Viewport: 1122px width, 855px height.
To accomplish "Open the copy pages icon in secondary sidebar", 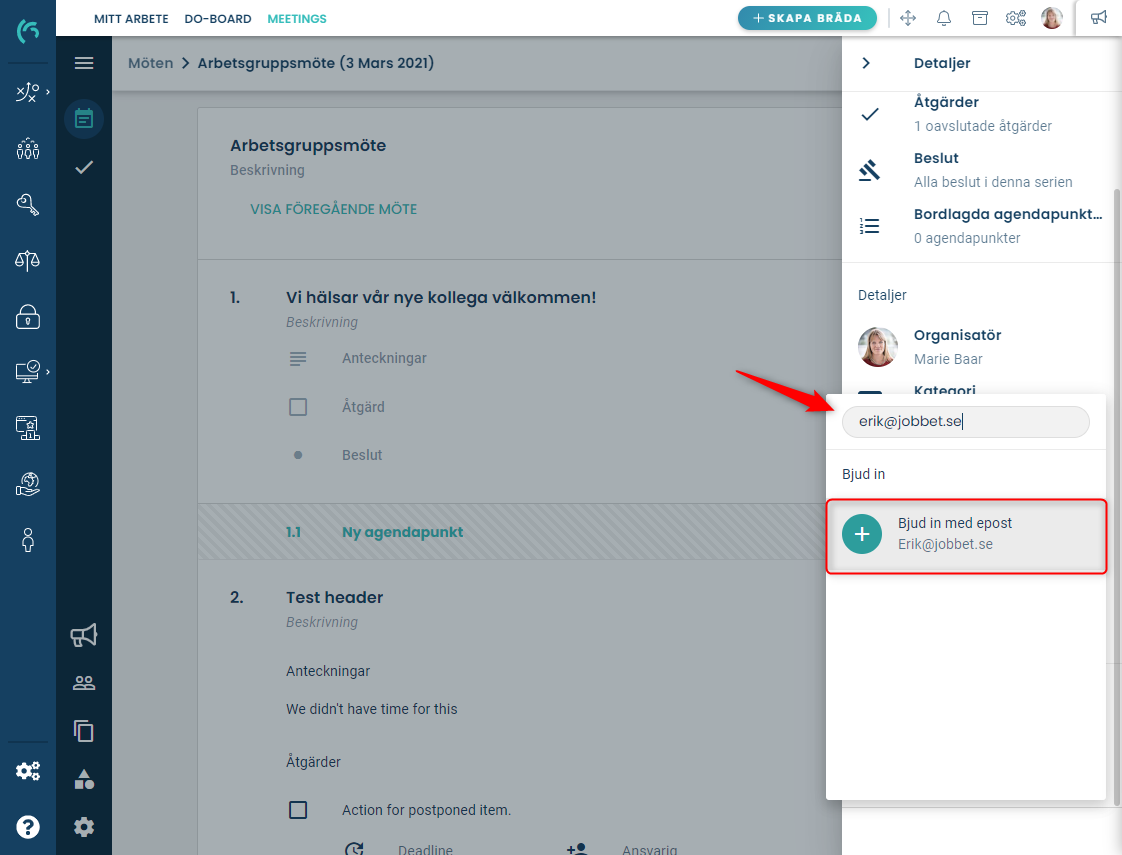I will coord(84,731).
